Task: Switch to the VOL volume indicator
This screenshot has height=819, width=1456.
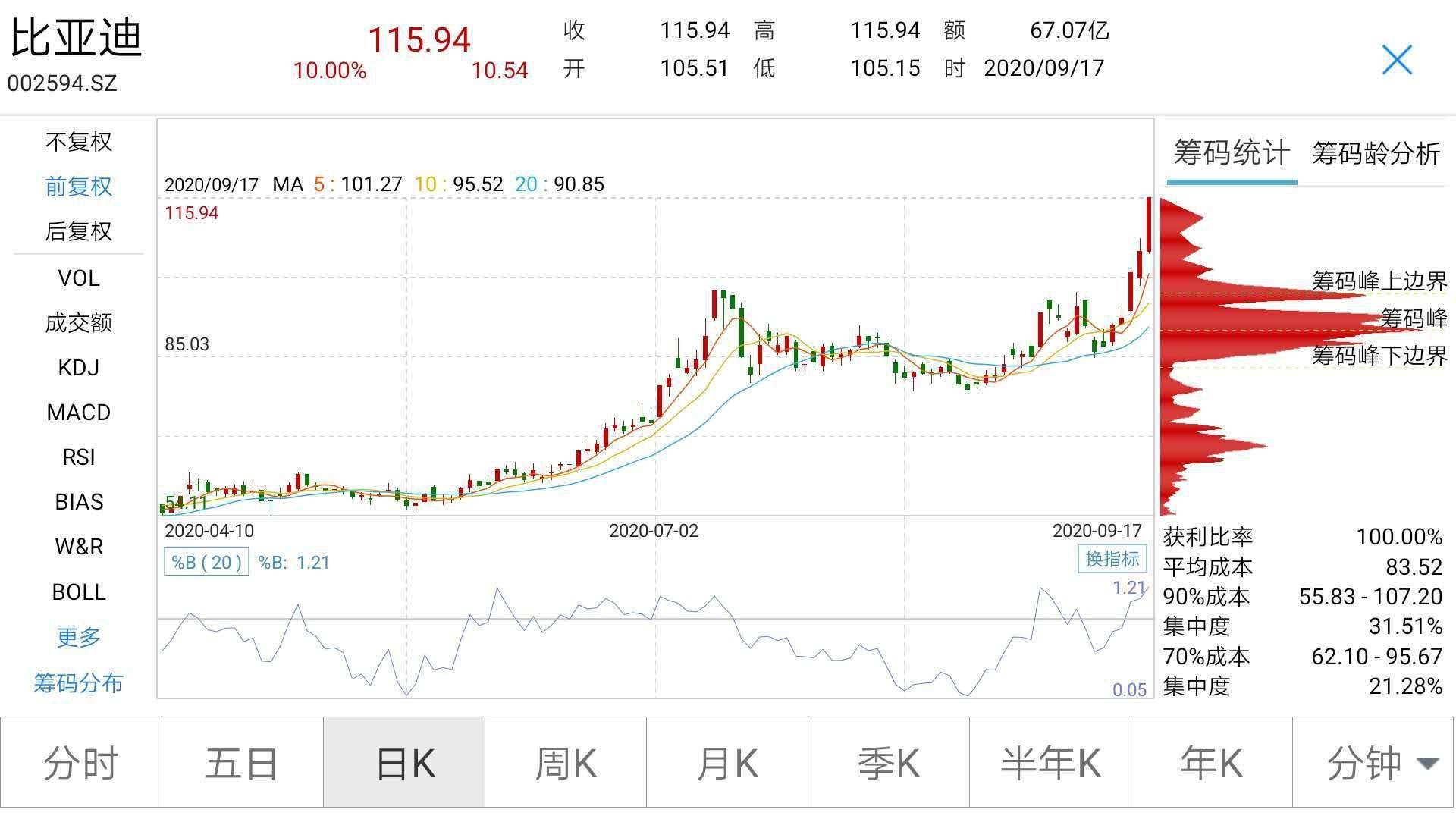Action: pyautogui.click(x=78, y=278)
